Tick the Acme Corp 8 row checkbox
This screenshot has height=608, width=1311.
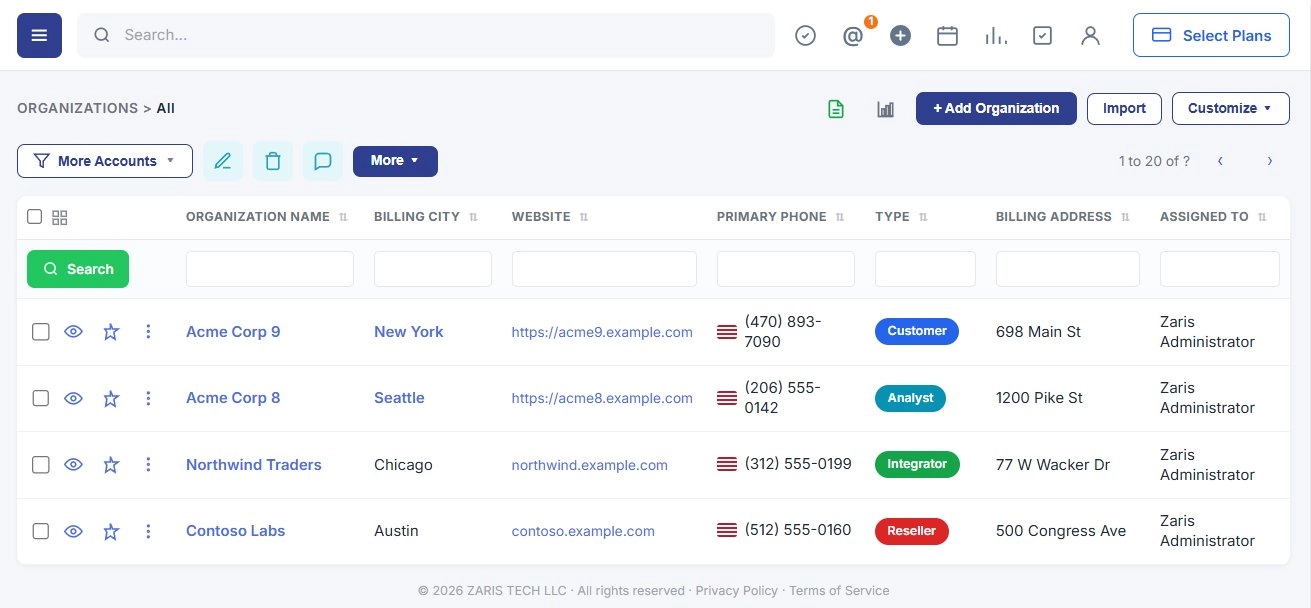point(40,398)
